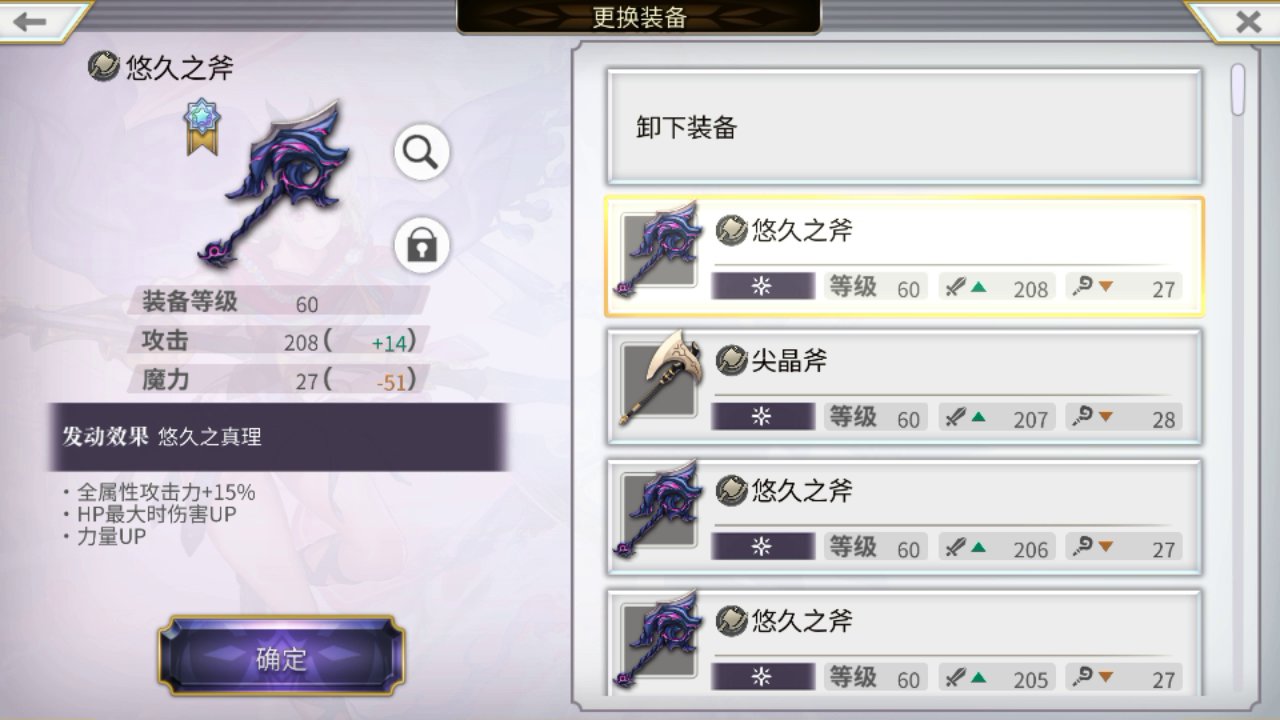Click the snowflake element badge on 尖晶斧
Image resolution: width=1280 pixels, height=720 pixels.
763,416
